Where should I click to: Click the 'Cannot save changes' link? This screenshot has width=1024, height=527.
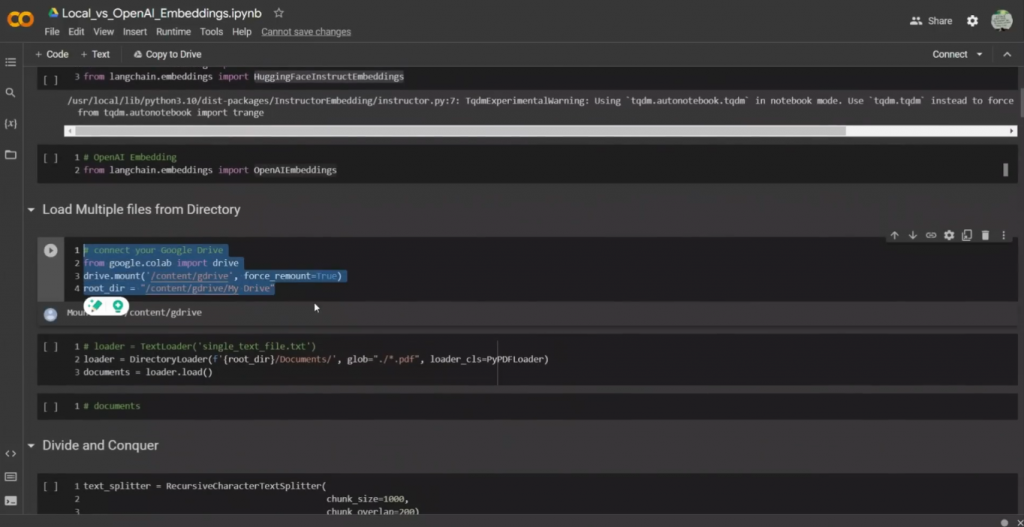[x=306, y=31]
